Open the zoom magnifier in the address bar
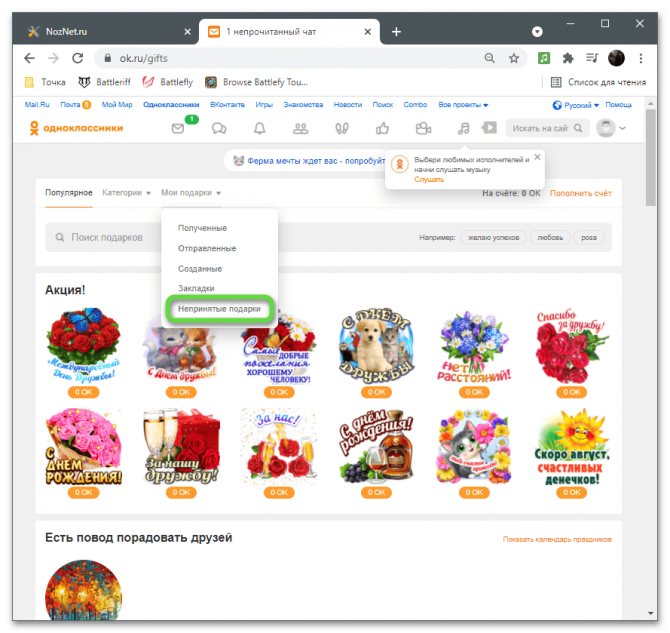This screenshot has width=670, height=633. pos(490,58)
